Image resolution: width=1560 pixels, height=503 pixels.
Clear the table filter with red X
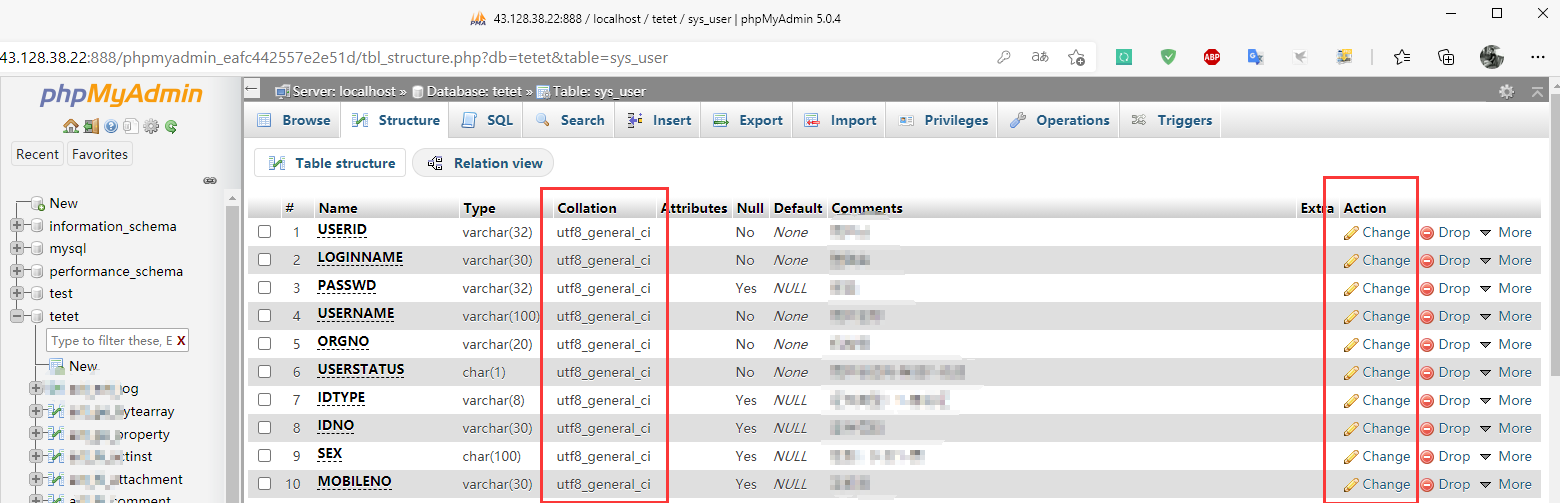pos(181,341)
